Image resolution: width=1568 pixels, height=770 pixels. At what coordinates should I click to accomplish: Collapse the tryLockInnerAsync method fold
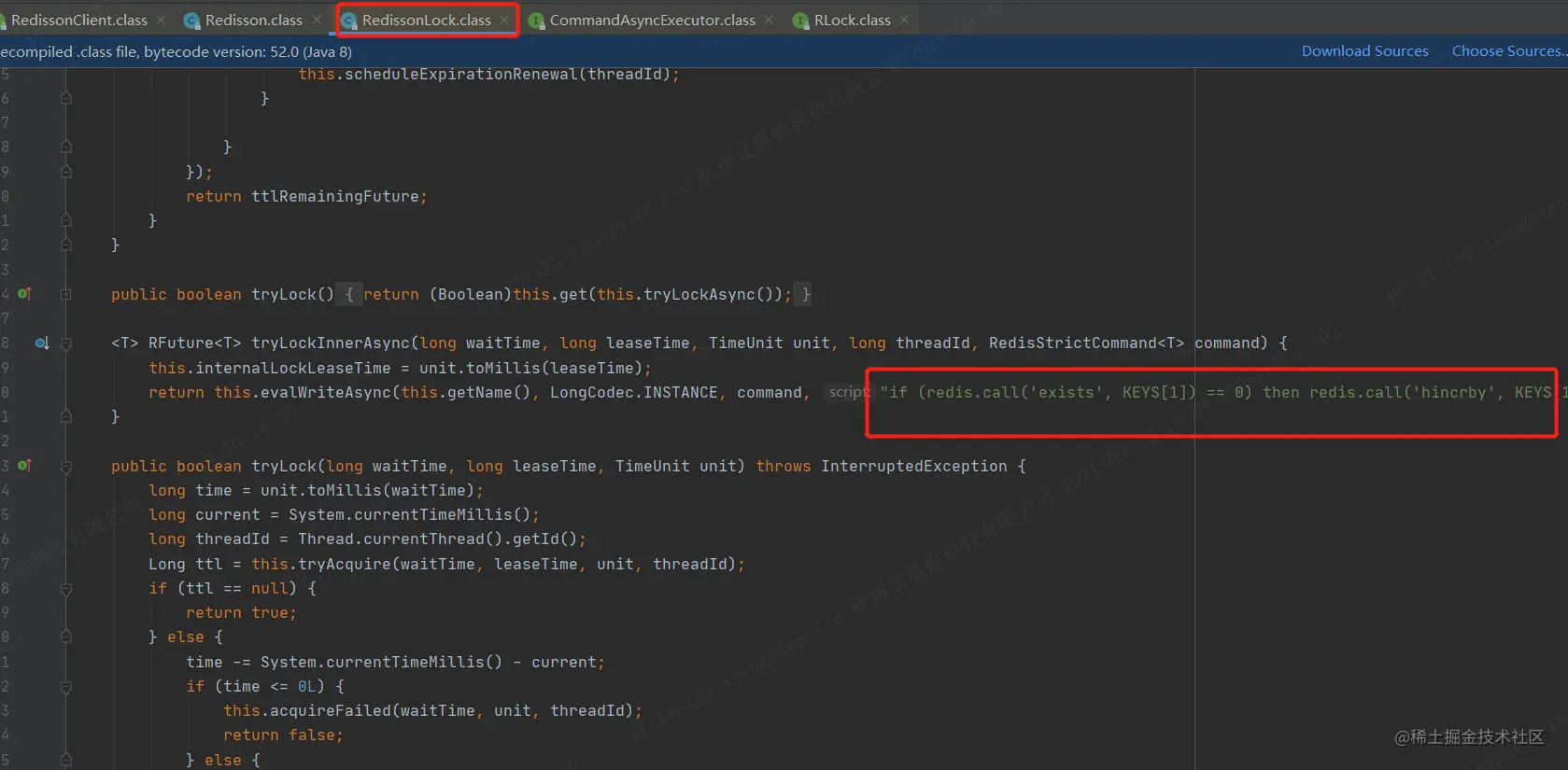tap(66, 343)
